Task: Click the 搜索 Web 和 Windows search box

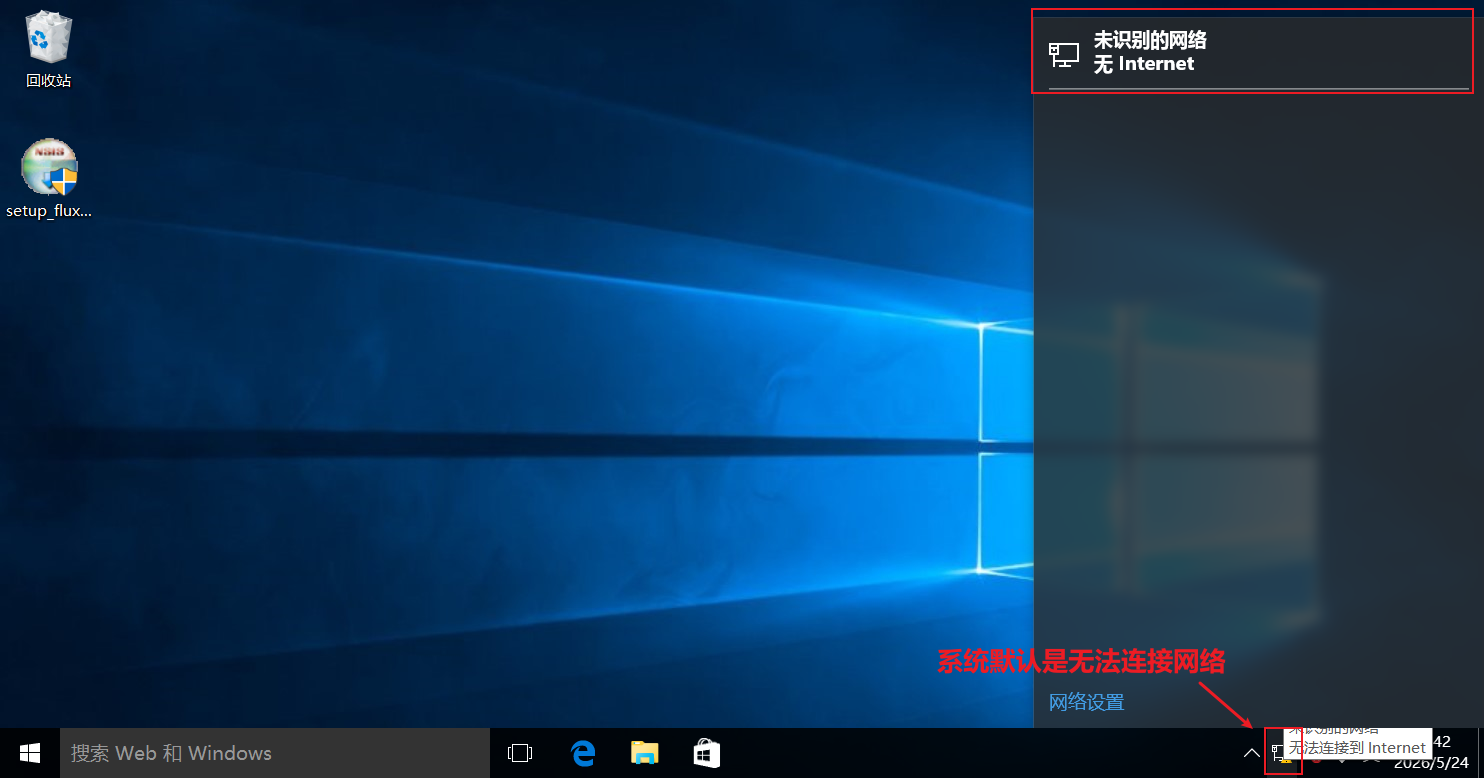Action: [276, 753]
